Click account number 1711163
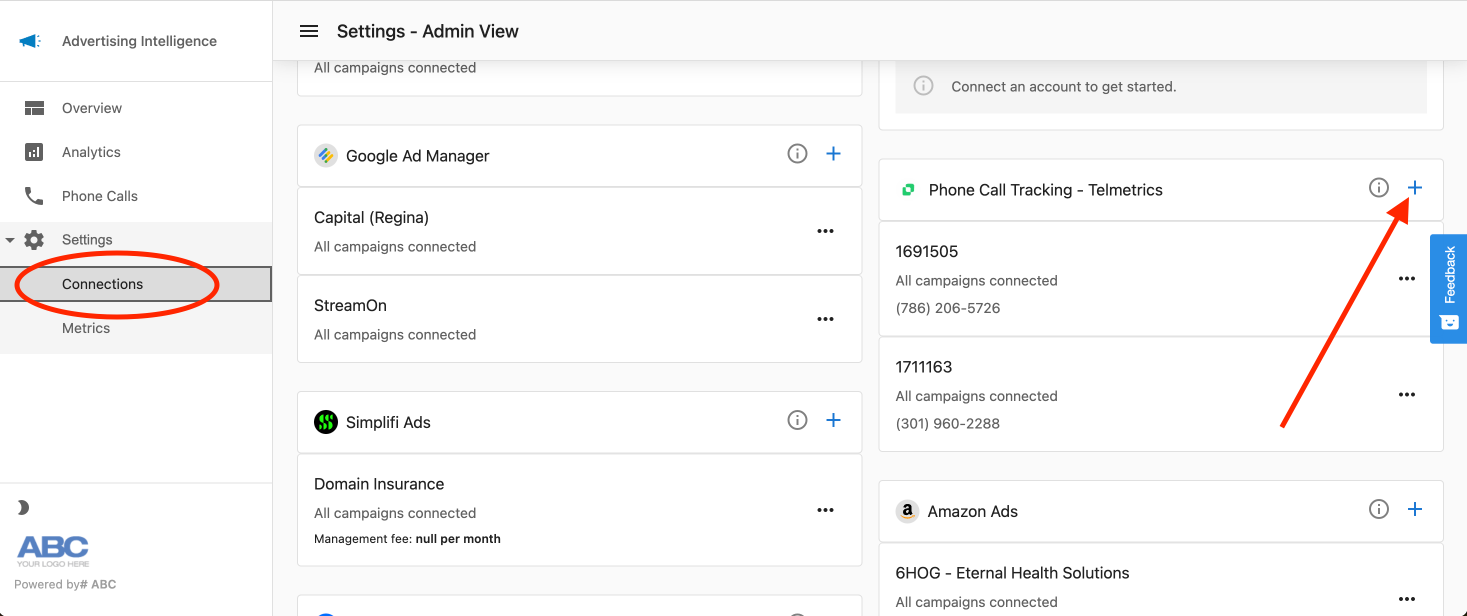Image resolution: width=1467 pixels, height=616 pixels. [924, 367]
